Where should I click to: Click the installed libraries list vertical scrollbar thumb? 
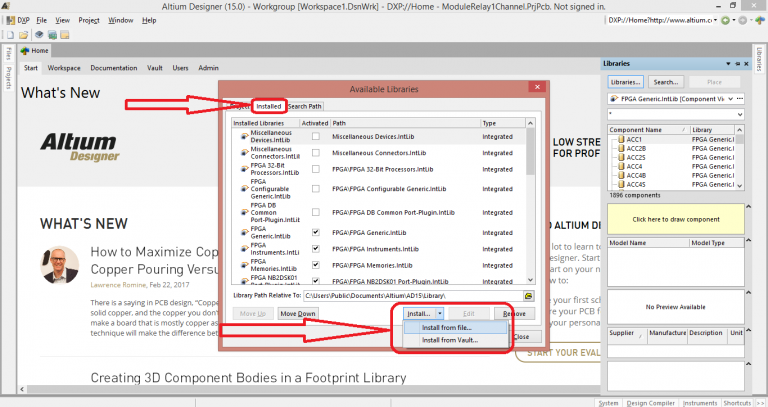(x=530, y=152)
